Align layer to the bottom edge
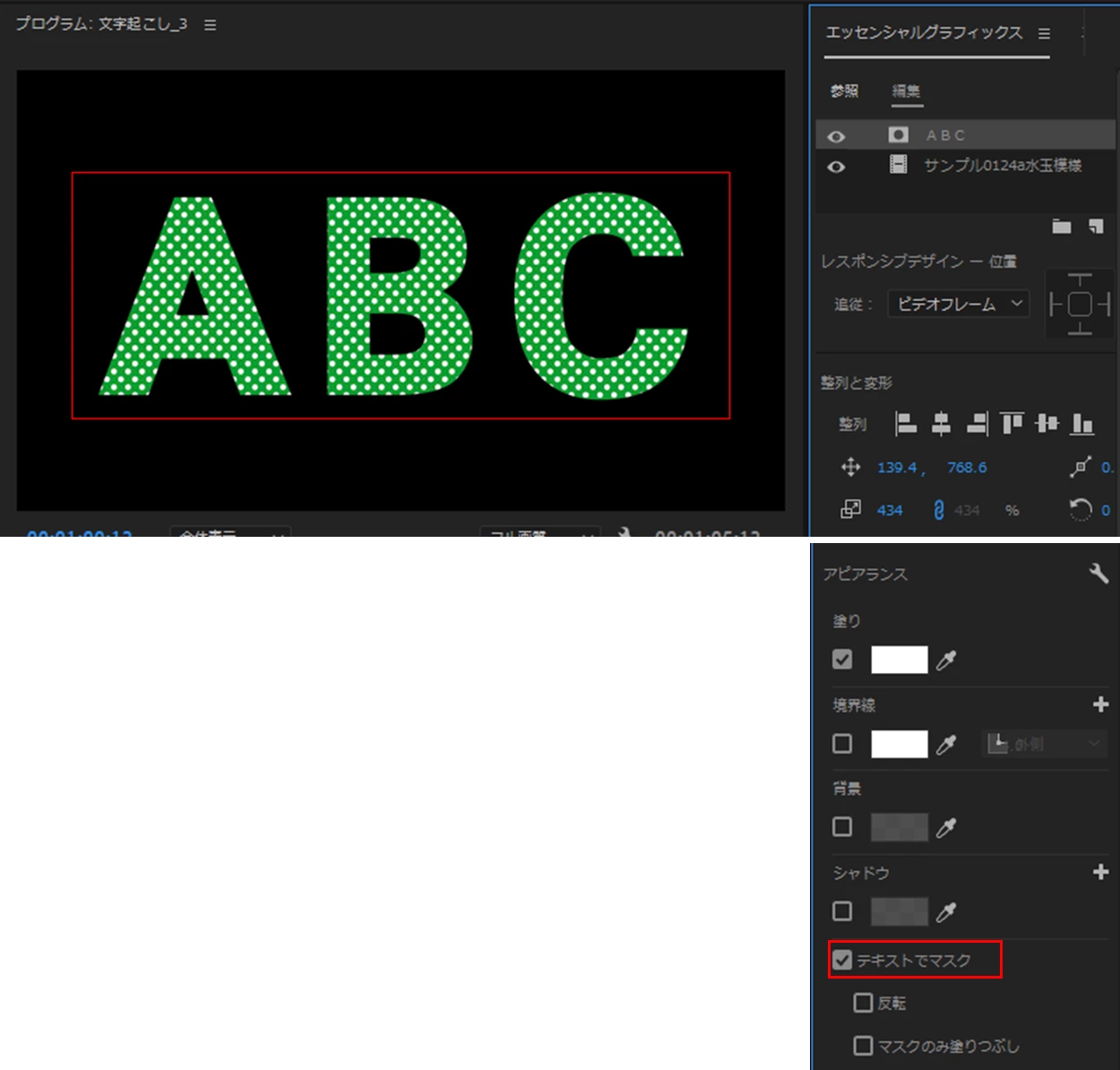The width and height of the screenshot is (1120, 1070). pyautogui.click(x=1082, y=423)
